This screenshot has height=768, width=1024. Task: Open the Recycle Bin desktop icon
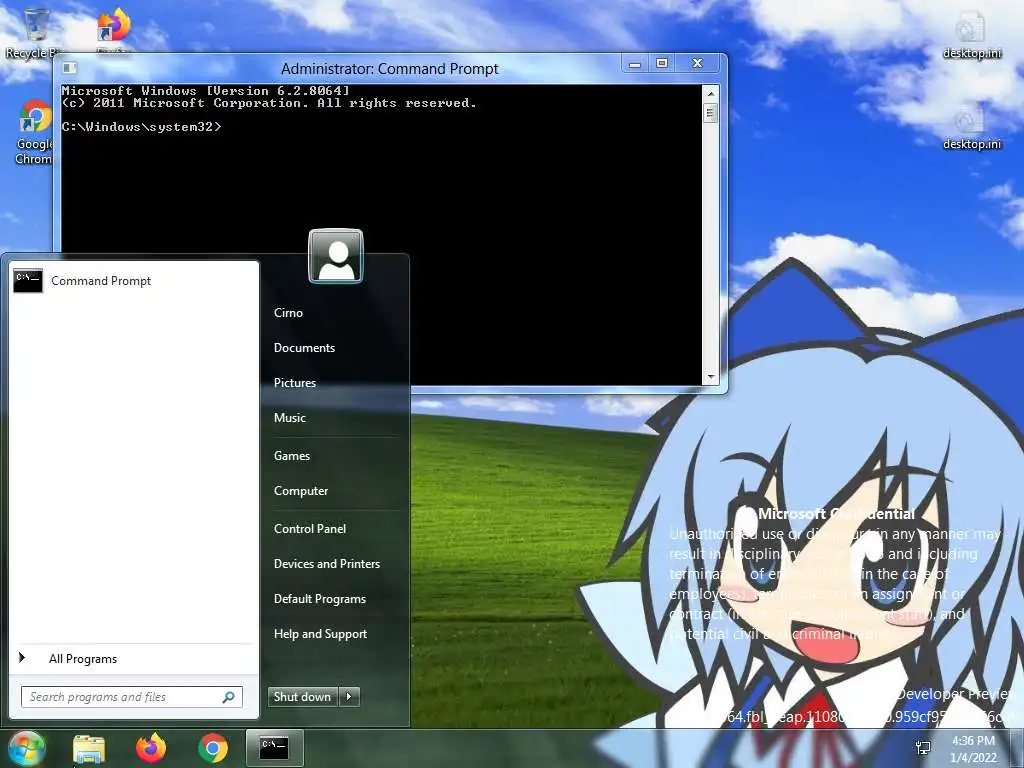coord(34,33)
